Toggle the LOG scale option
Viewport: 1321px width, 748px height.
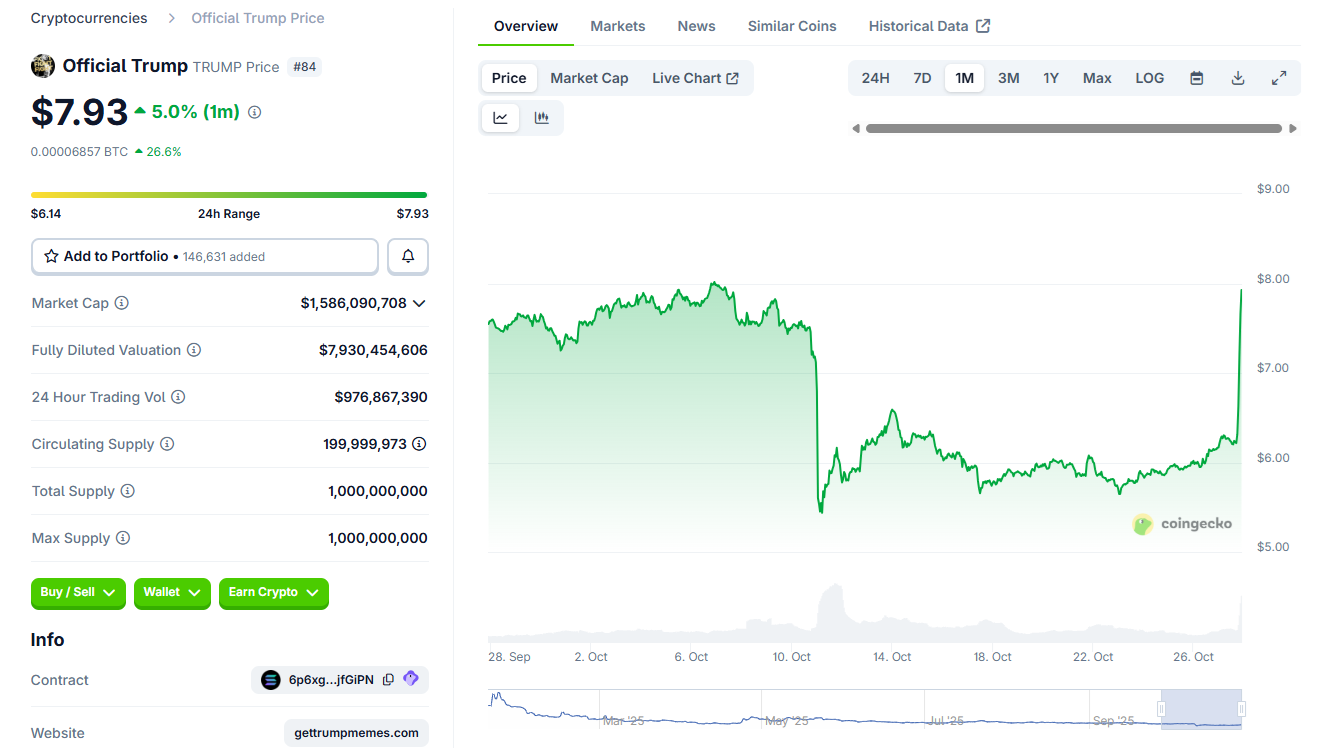(1149, 78)
